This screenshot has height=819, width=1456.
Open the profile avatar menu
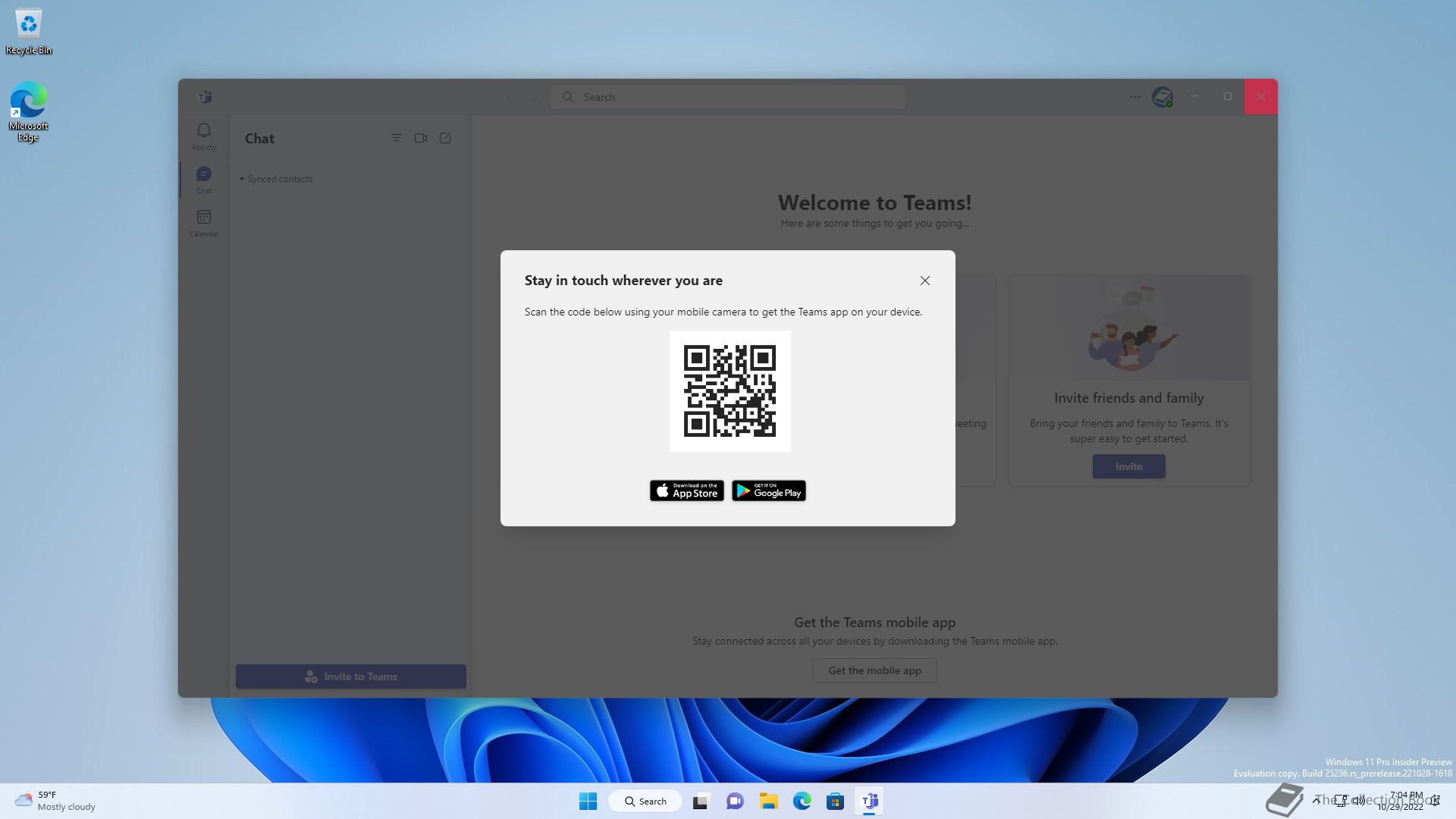click(x=1162, y=97)
